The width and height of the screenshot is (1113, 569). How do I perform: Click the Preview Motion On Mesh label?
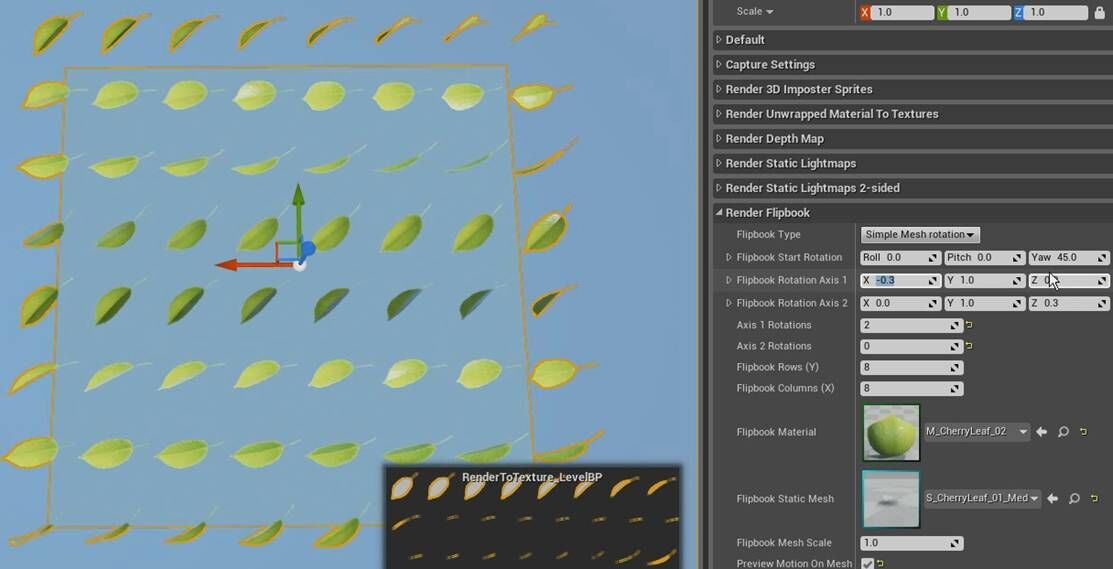pos(794,563)
